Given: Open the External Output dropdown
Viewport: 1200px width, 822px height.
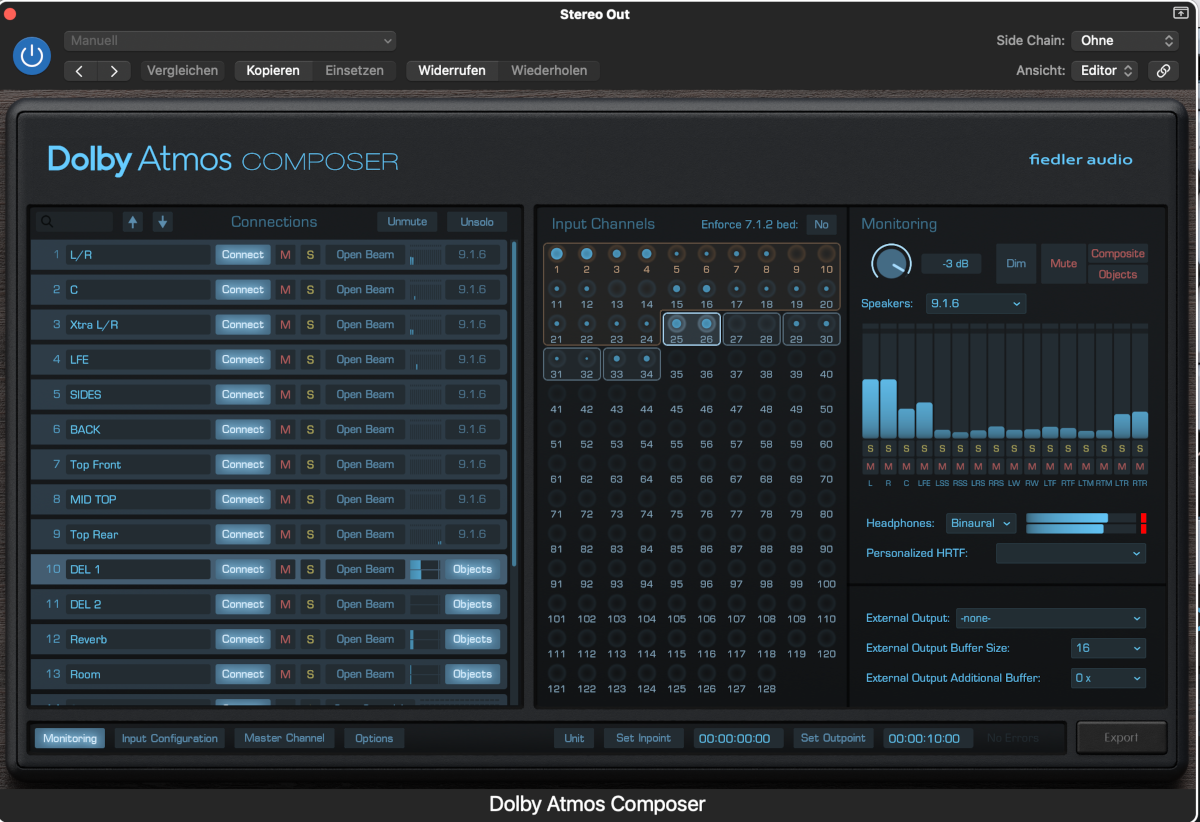Looking at the screenshot, I should [x=1051, y=619].
